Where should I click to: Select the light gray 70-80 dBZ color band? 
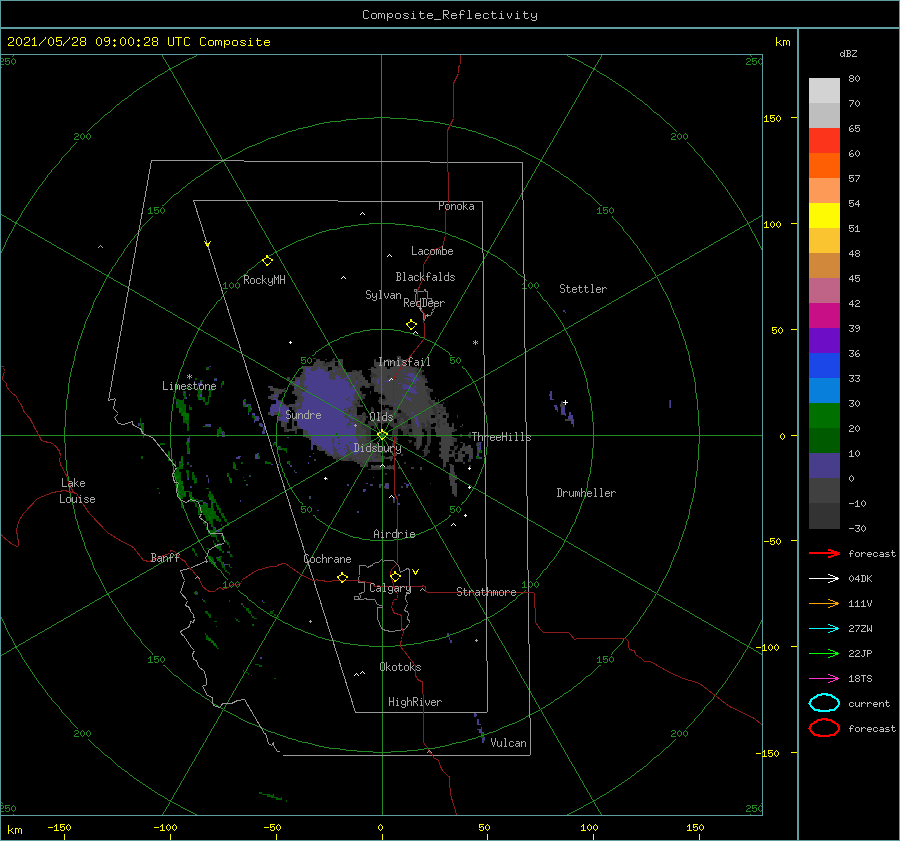(x=824, y=91)
